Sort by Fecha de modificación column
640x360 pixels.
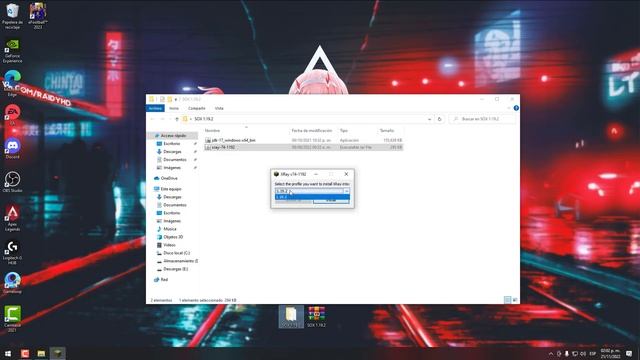click(x=312, y=131)
